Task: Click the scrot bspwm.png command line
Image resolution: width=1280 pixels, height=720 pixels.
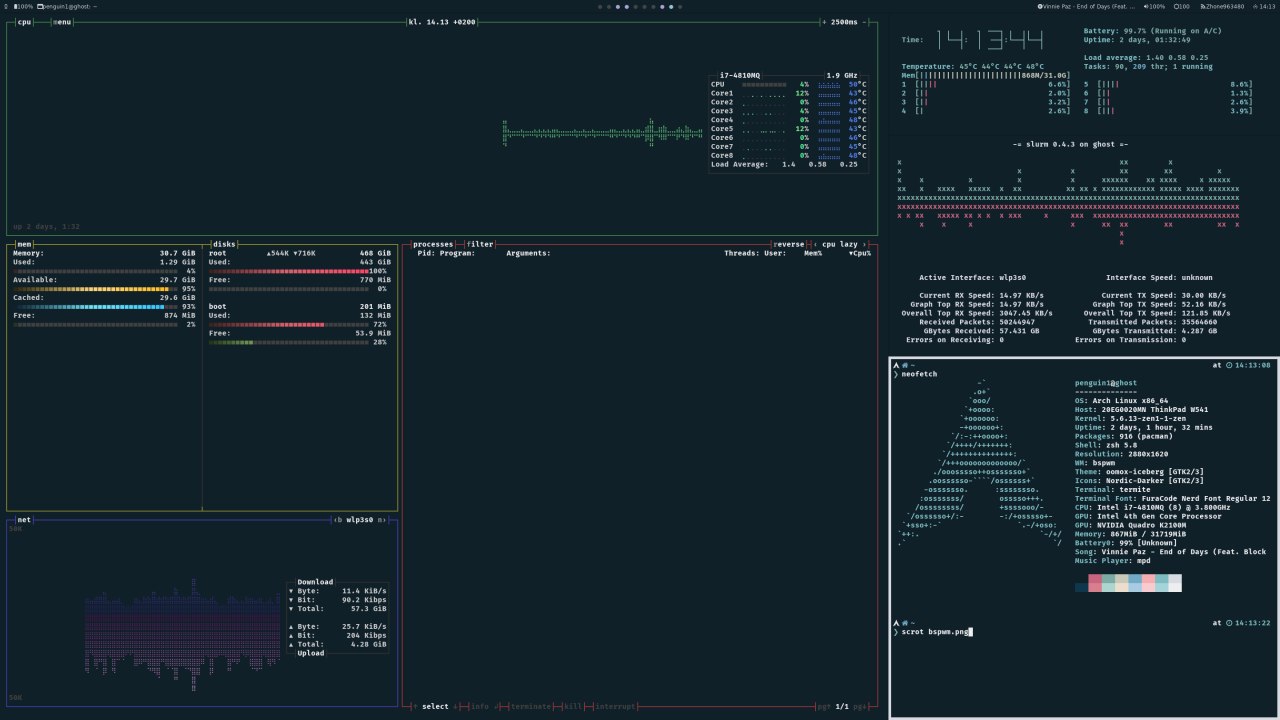Action: point(935,632)
